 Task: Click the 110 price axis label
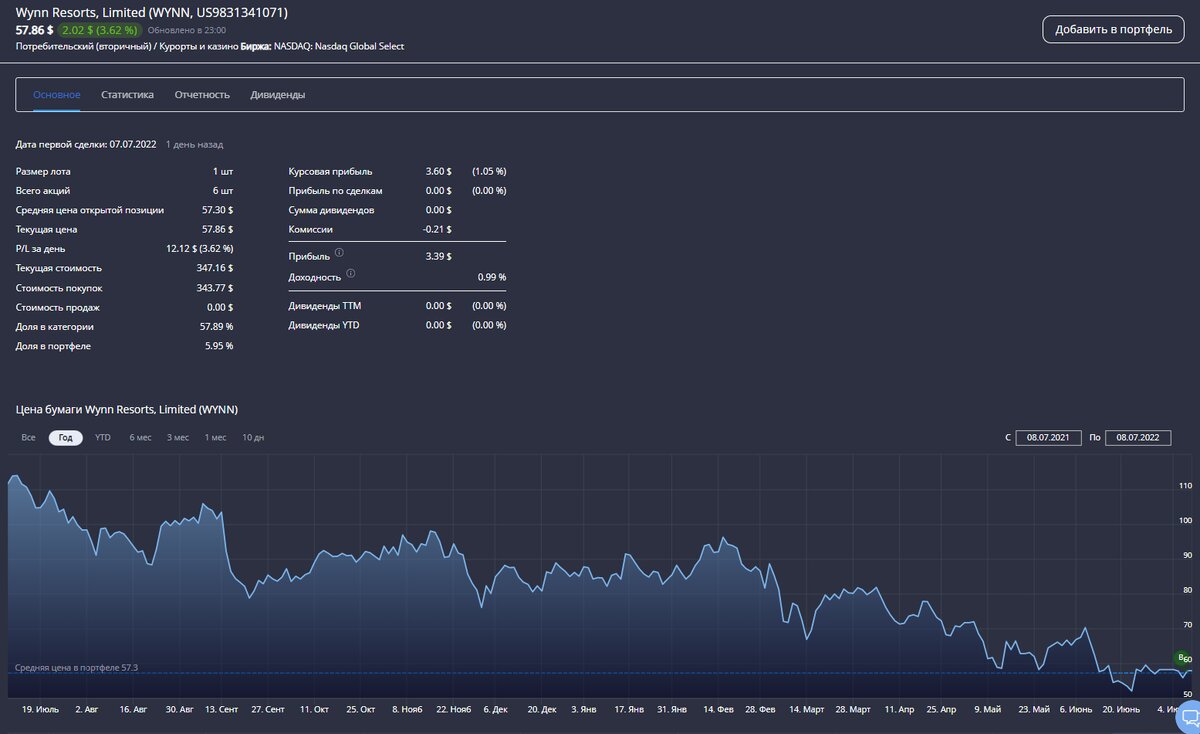1186,486
